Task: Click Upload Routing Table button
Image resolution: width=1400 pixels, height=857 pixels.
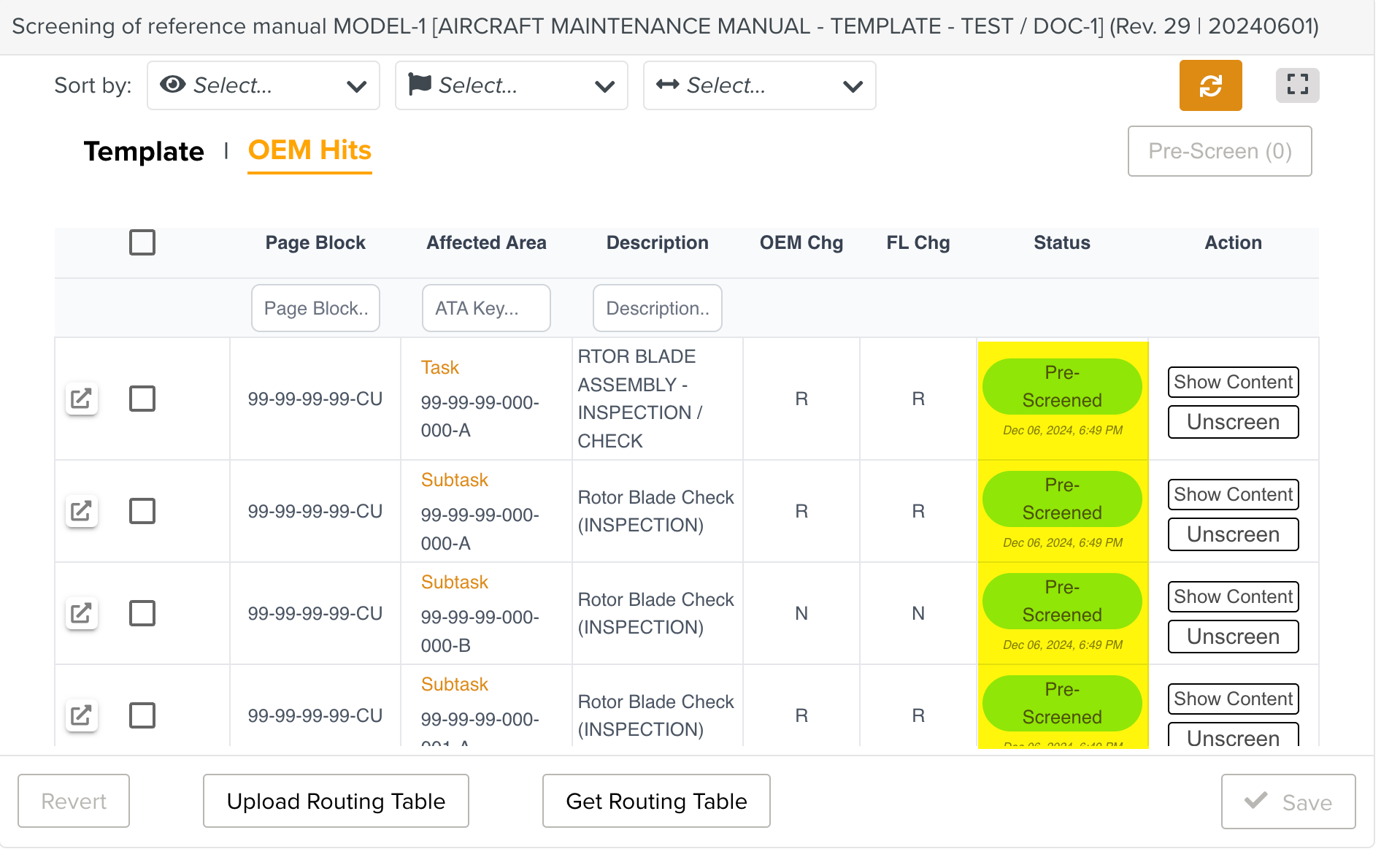Action: point(336,801)
